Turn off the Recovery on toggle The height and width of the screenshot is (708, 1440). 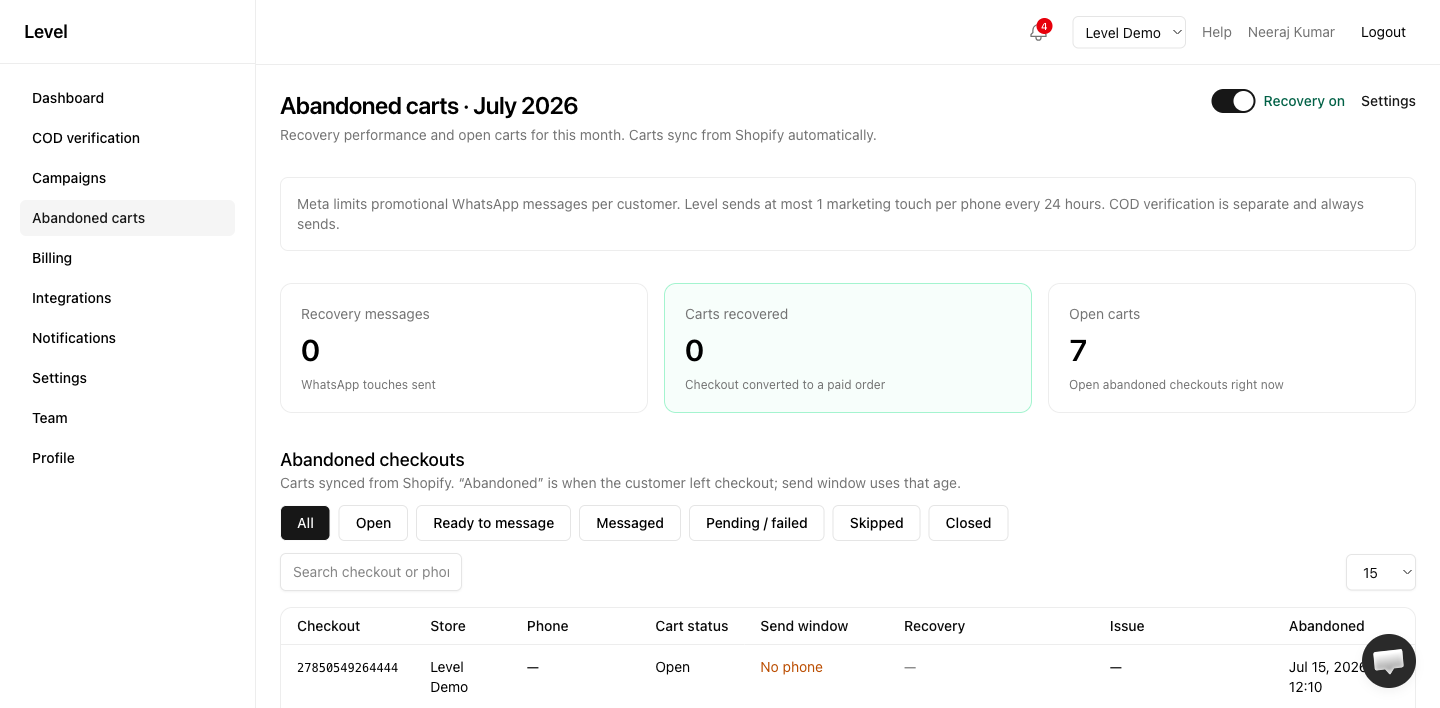[1233, 101]
